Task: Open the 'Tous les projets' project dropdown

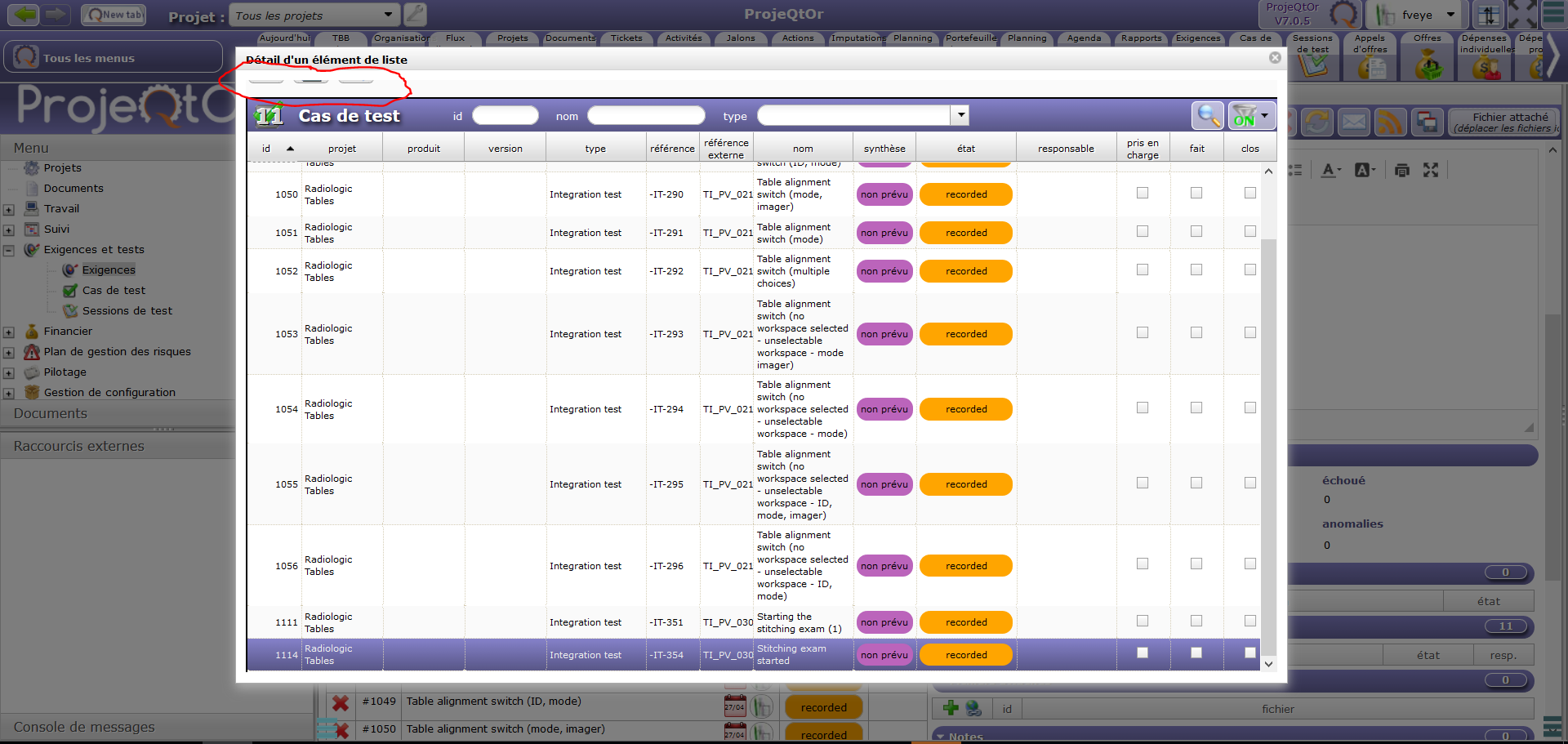Action: pos(388,15)
